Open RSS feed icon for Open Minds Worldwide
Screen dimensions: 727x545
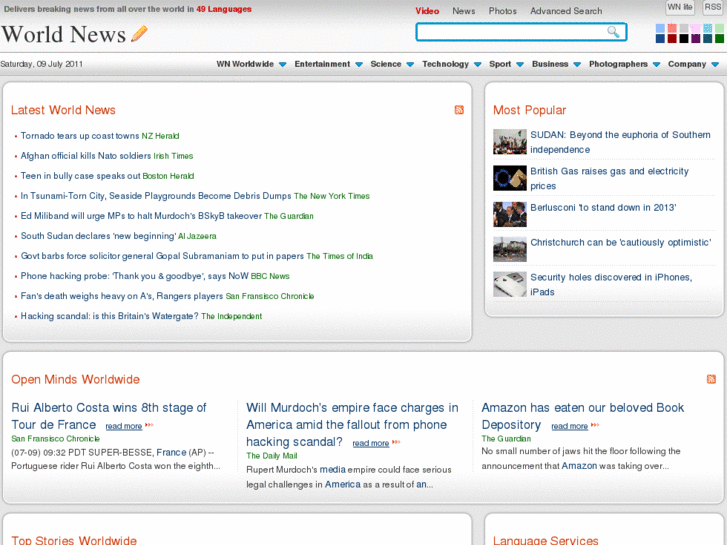(x=711, y=379)
